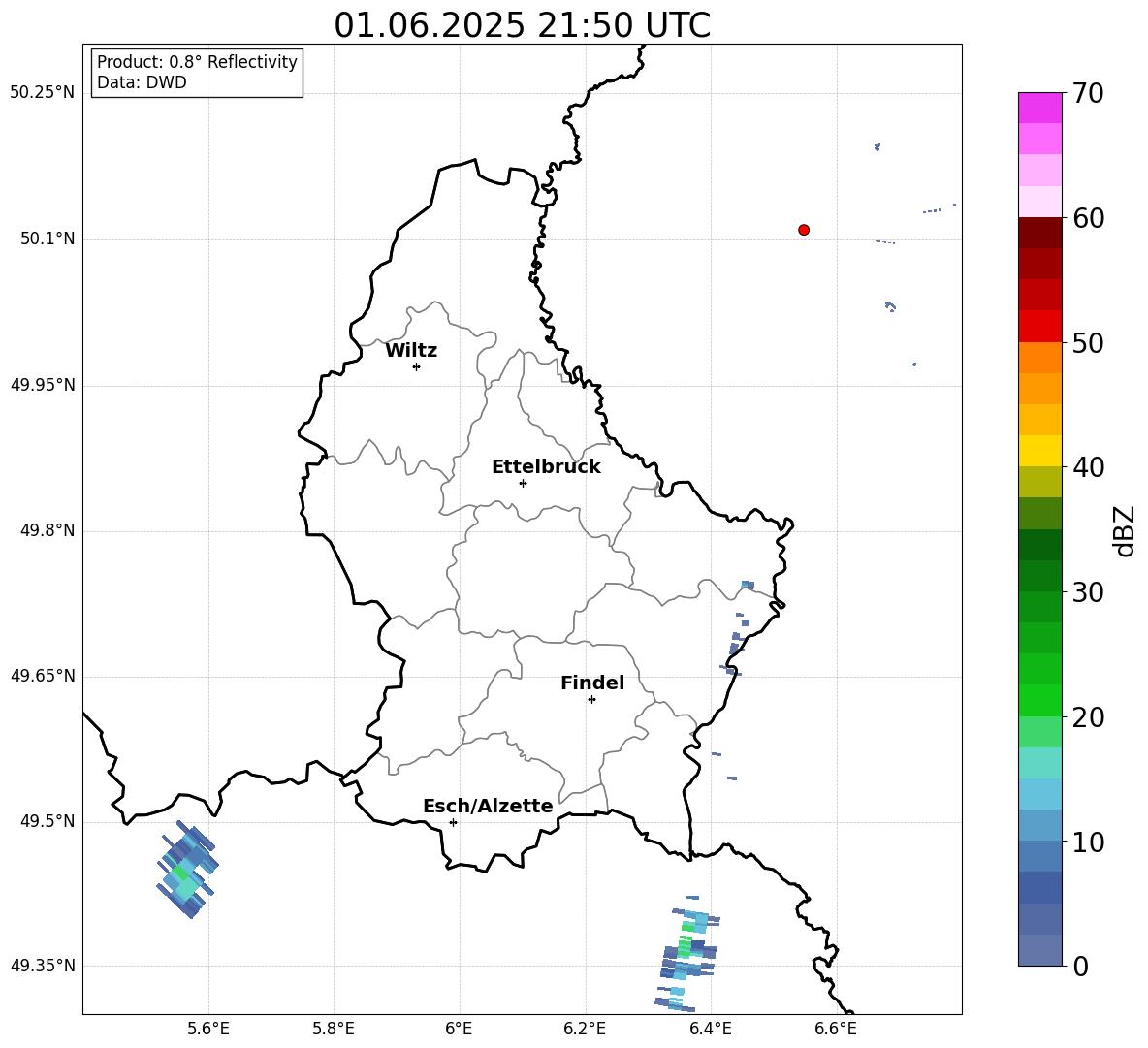Click the 49.35°N latitude label

tap(43, 966)
